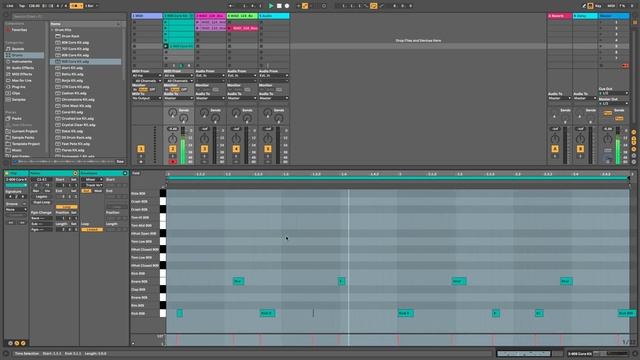Screen dimensions: 640x360
Task: Click the Raw button in the preview bar
Action: [x=120, y=162]
